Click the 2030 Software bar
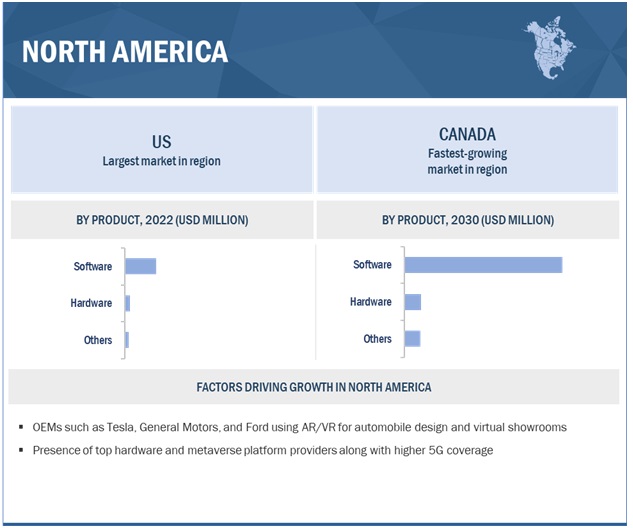This screenshot has height=528, width=633. [483, 265]
